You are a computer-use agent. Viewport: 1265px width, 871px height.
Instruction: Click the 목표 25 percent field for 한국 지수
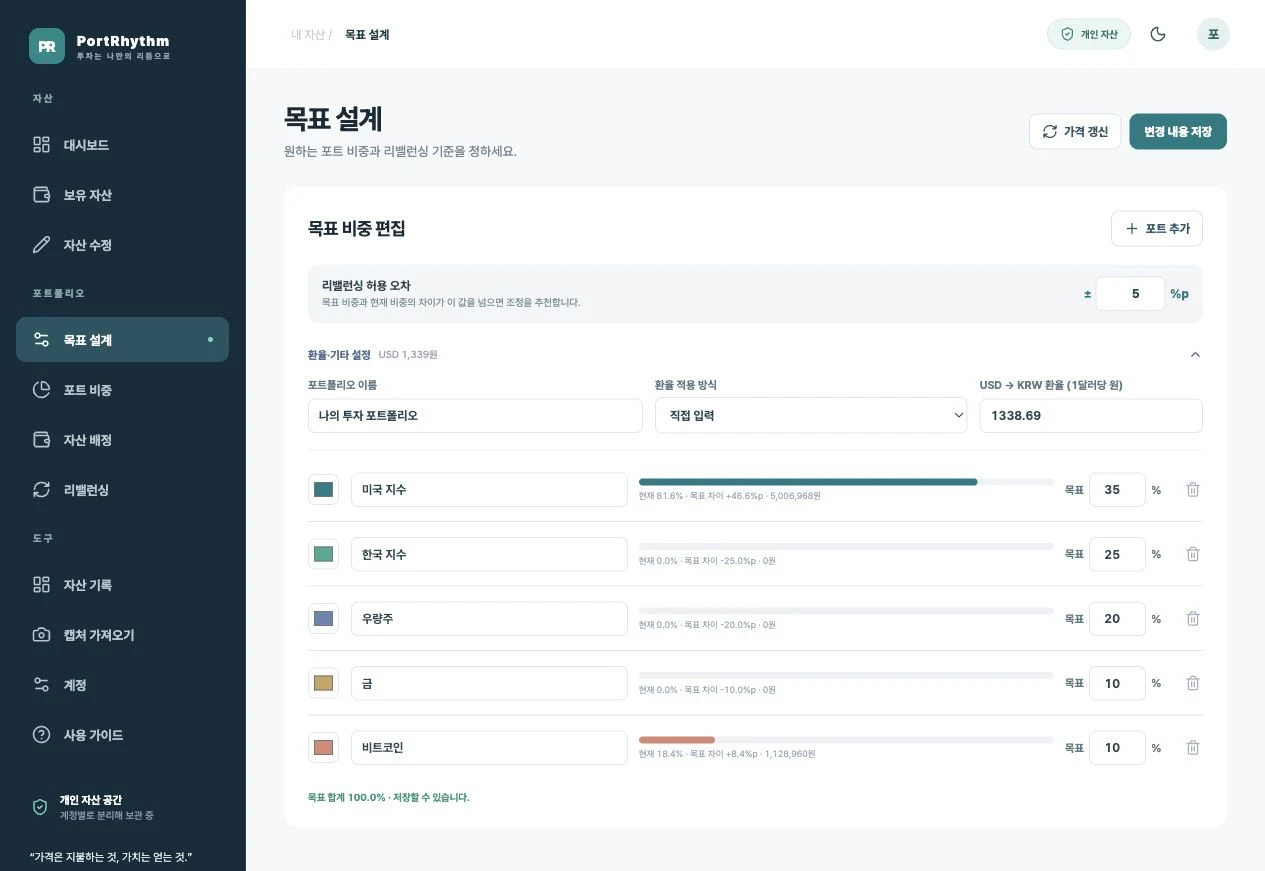[1117, 554]
